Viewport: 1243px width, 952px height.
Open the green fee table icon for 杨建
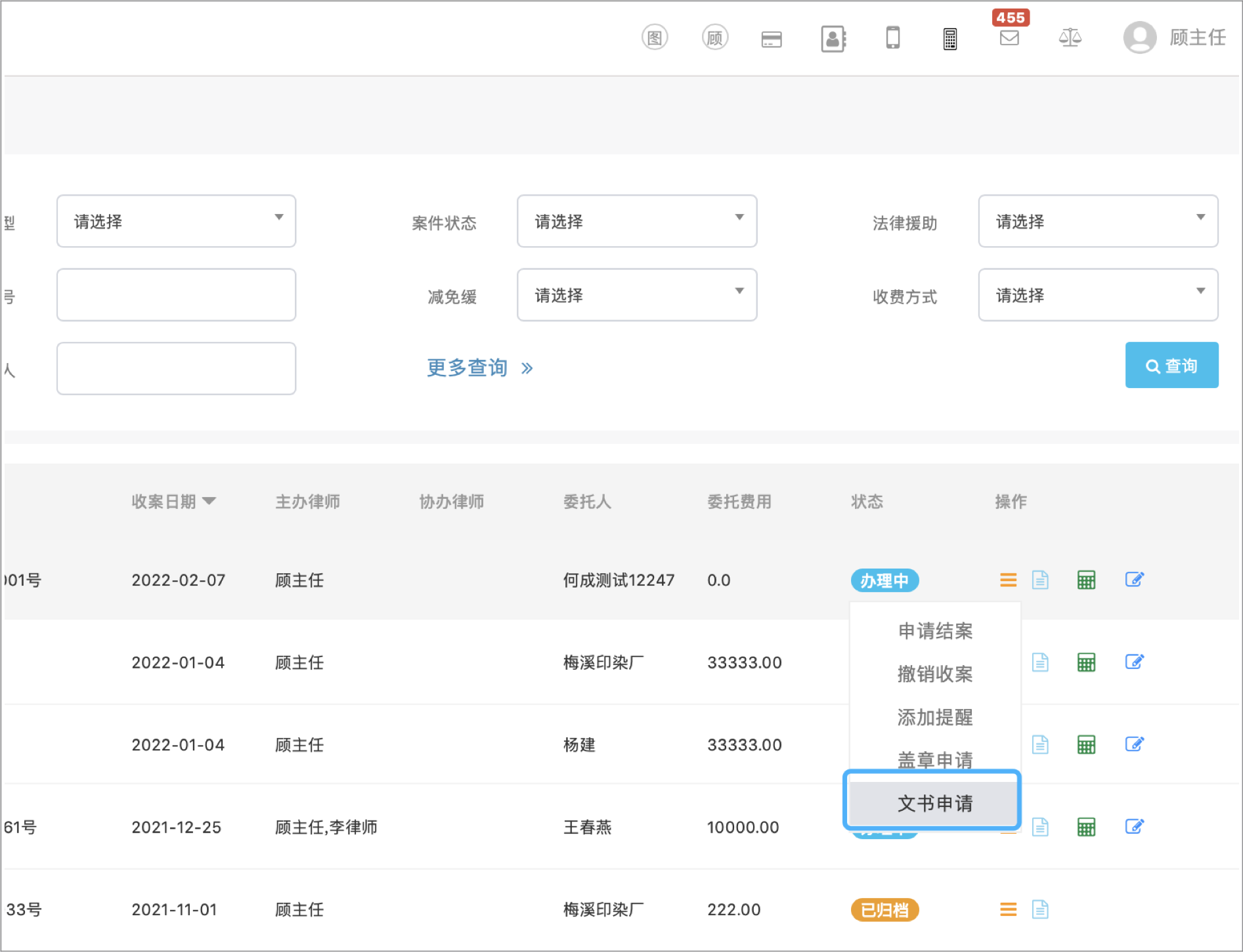coord(1086,745)
